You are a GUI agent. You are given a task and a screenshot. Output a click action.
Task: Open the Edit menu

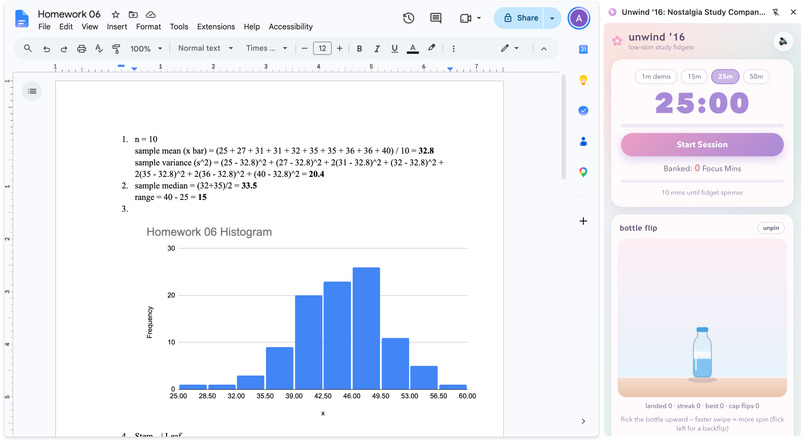coord(66,27)
